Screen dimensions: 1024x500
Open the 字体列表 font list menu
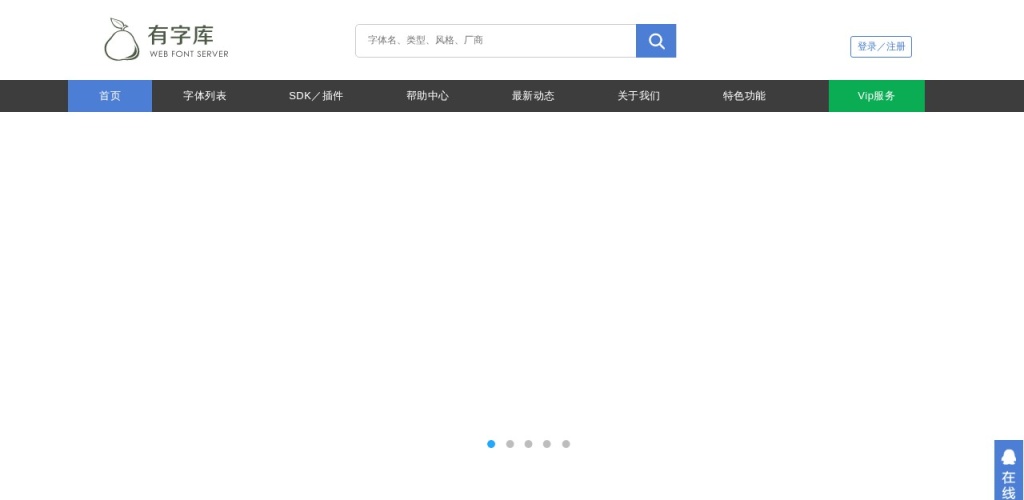pos(205,96)
